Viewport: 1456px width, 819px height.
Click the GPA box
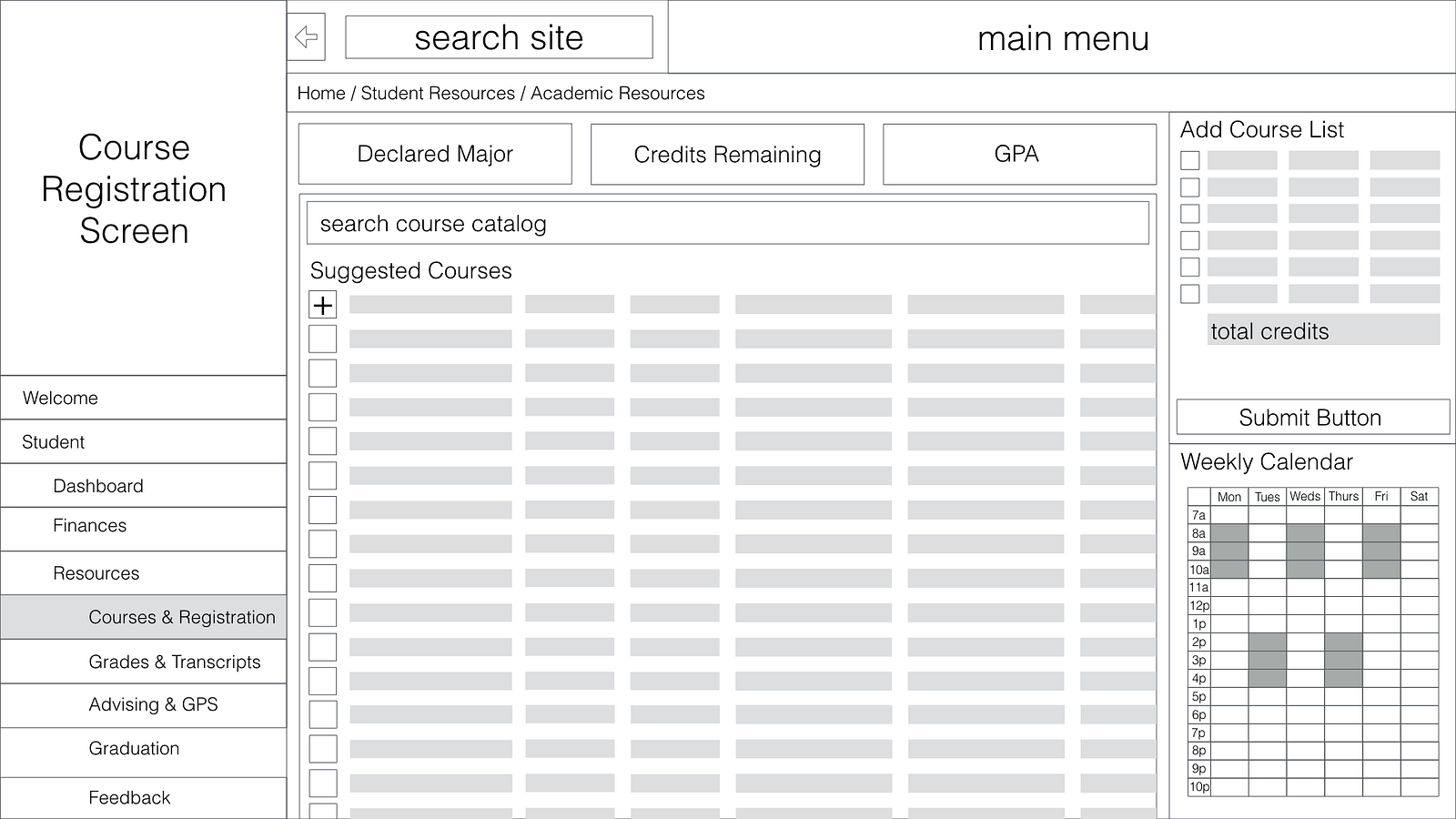[1018, 155]
